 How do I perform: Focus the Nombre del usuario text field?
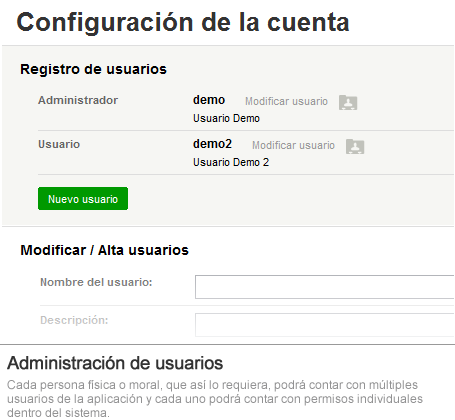325,287
